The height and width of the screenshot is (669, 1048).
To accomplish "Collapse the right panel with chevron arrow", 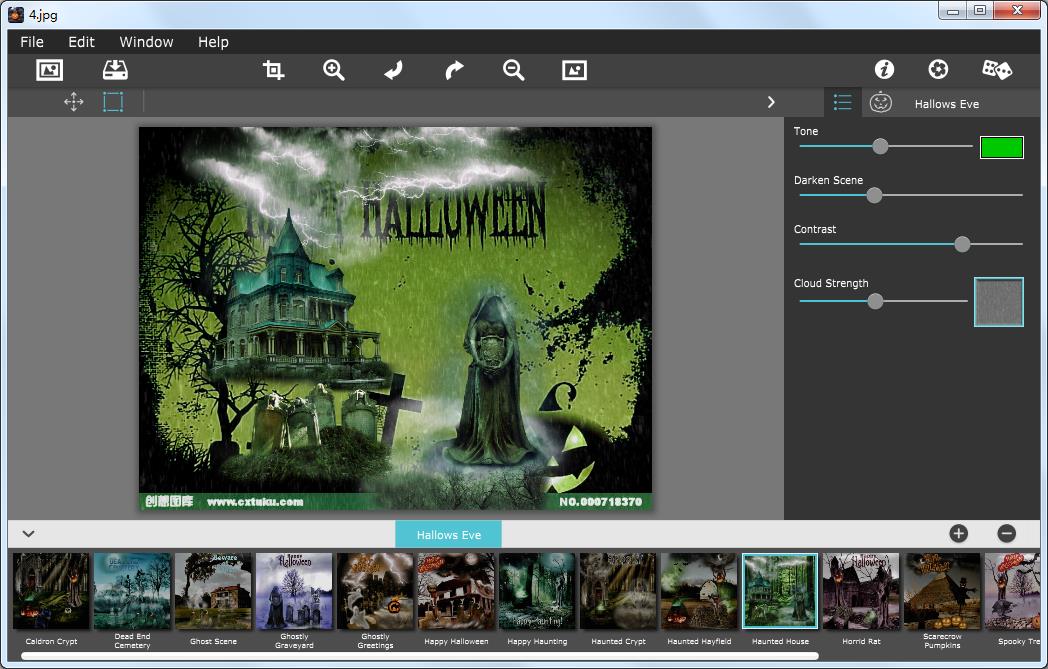I will tap(771, 102).
